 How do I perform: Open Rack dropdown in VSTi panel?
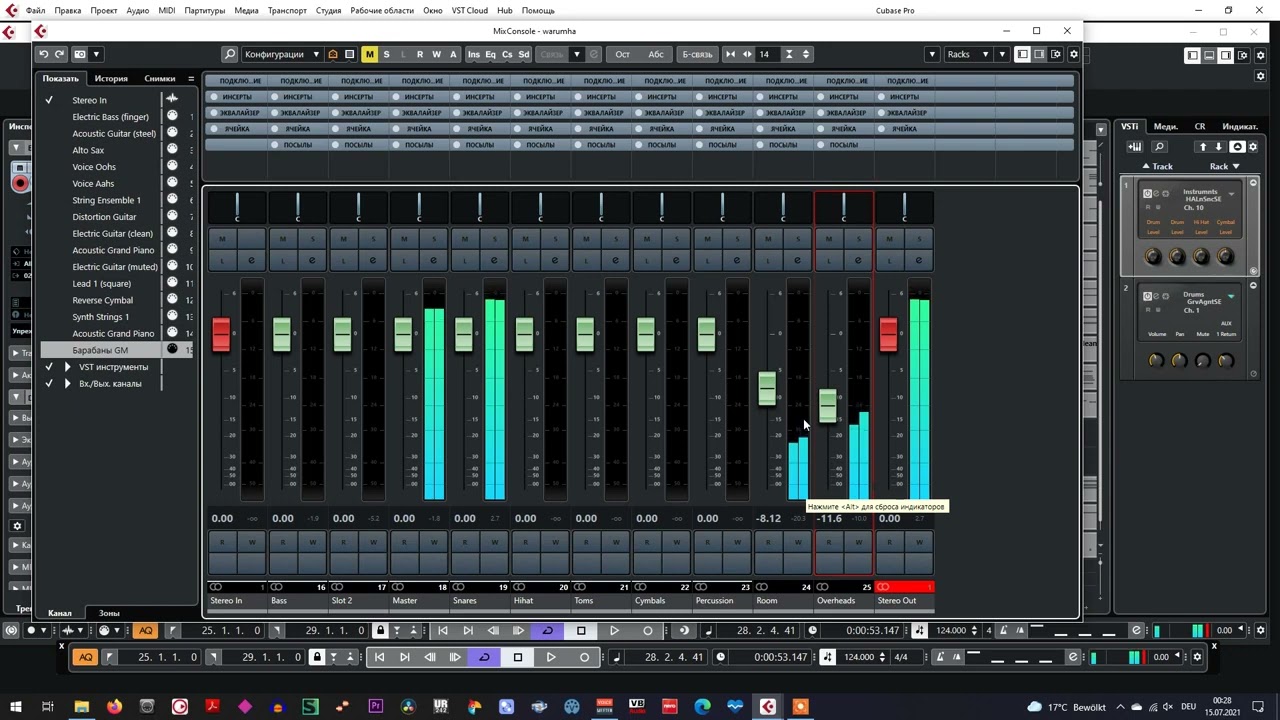[x=1225, y=167]
